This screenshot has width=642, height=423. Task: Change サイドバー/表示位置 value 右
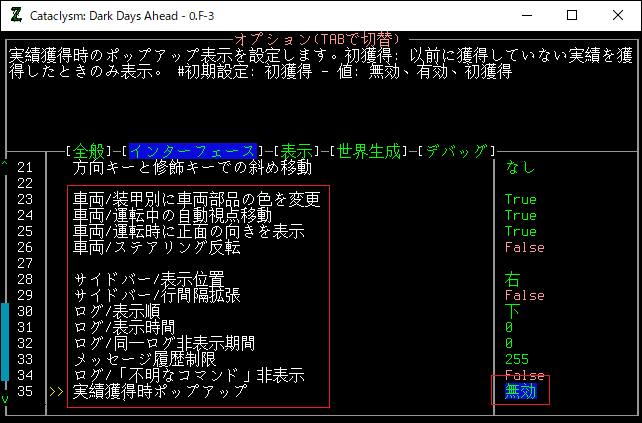(x=512, y=279)
